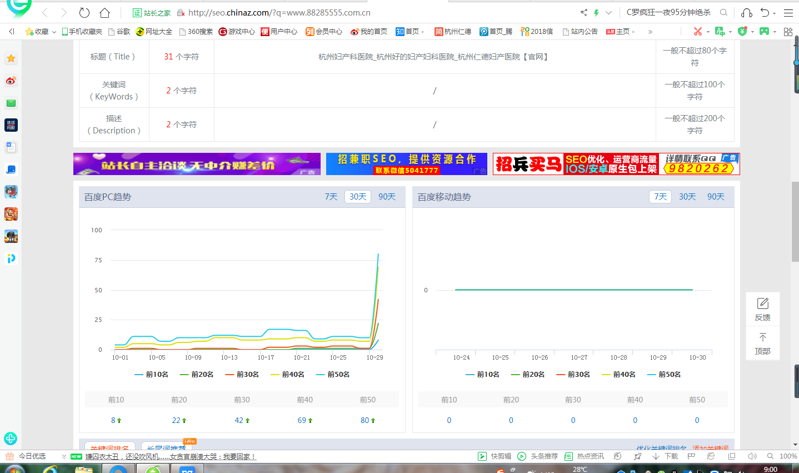
Task: Open the 下载 downloads button
Action: click(665, 456)
